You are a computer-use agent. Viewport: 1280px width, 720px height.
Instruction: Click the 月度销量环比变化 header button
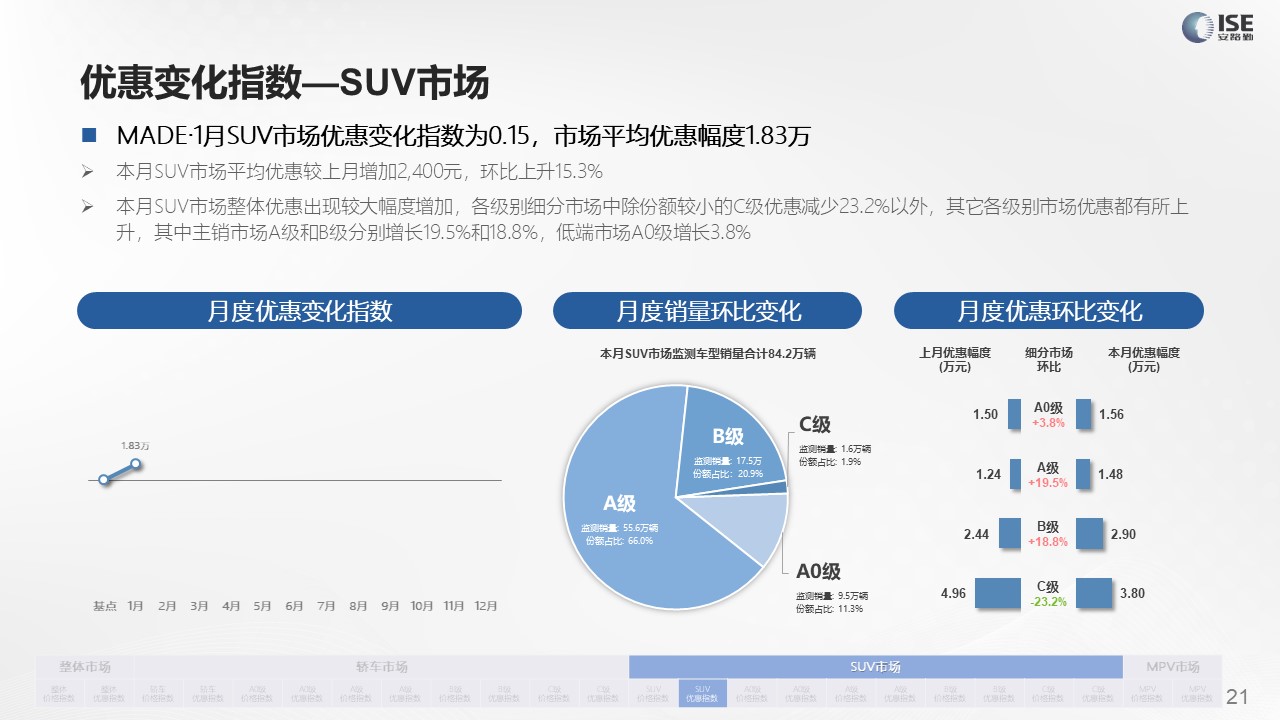pos(707,311)
